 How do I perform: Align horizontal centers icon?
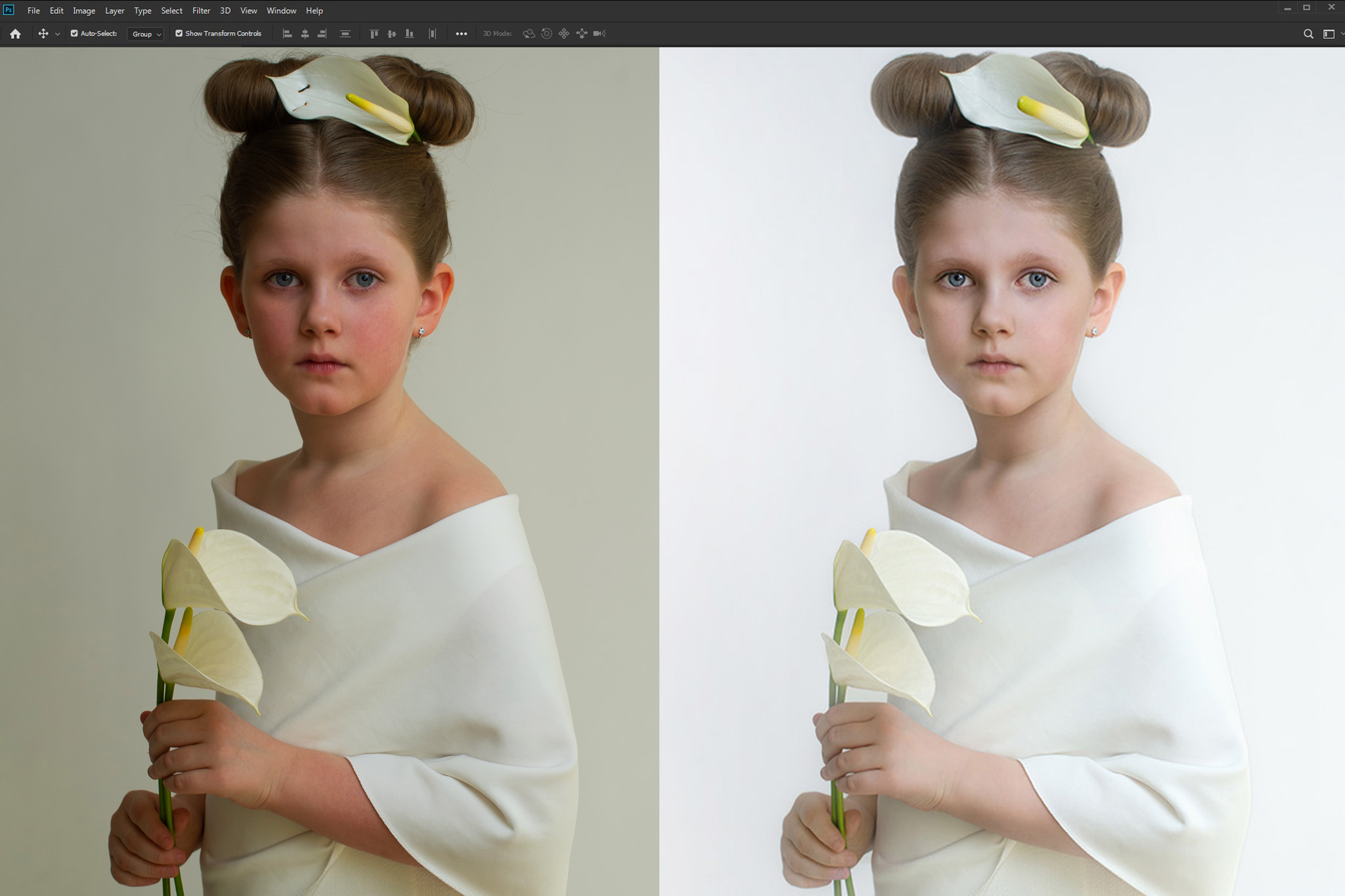point(305,33)
